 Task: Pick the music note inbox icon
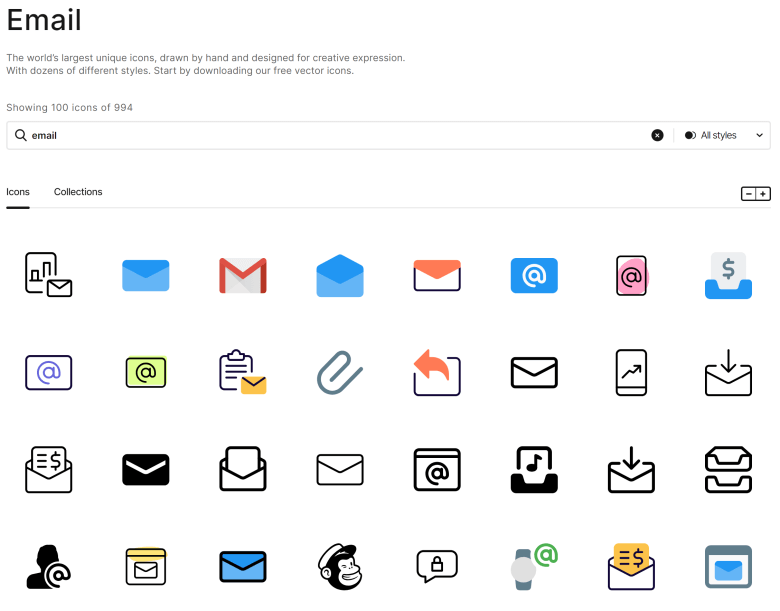[x=534, y=469]
